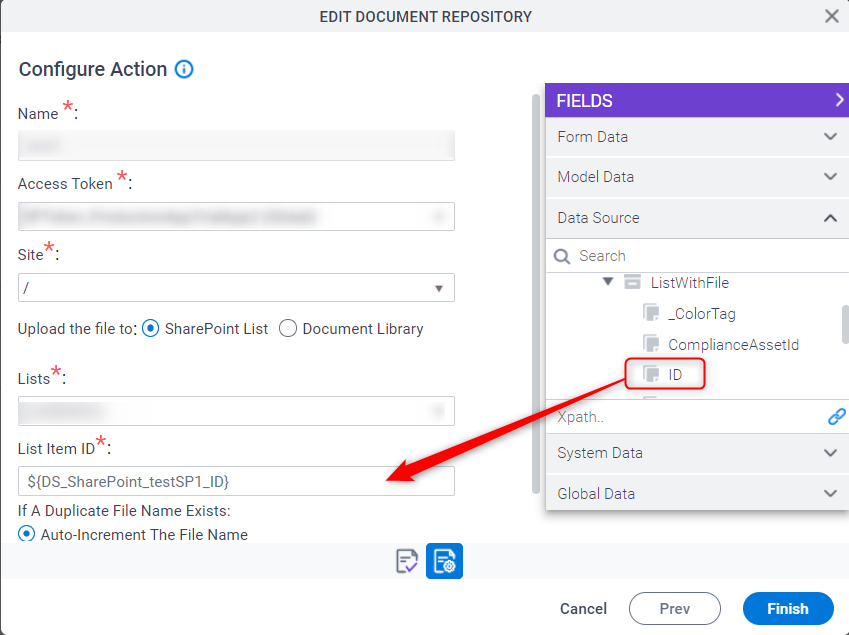
Task: Select the SharePoint List radio button
Action: (151, 328)
